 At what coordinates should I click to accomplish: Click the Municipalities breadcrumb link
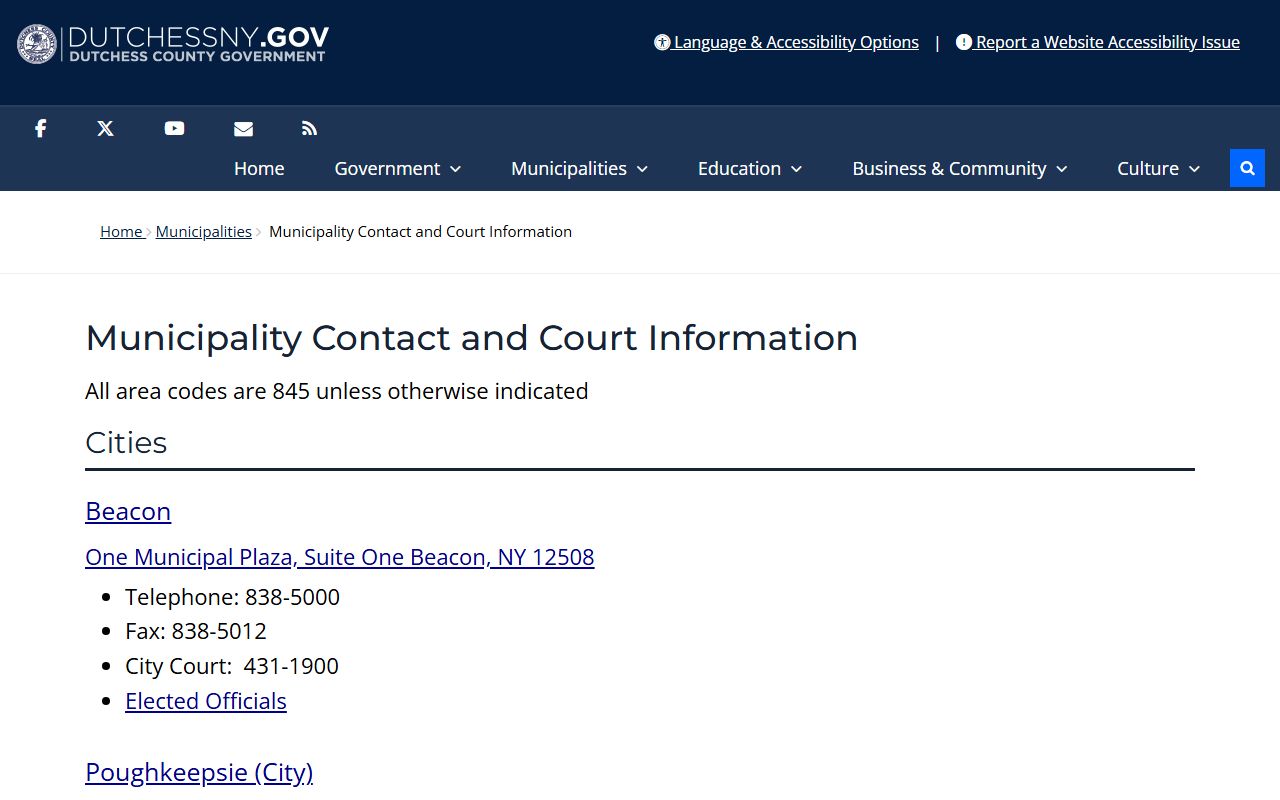(x=204, y=231)
